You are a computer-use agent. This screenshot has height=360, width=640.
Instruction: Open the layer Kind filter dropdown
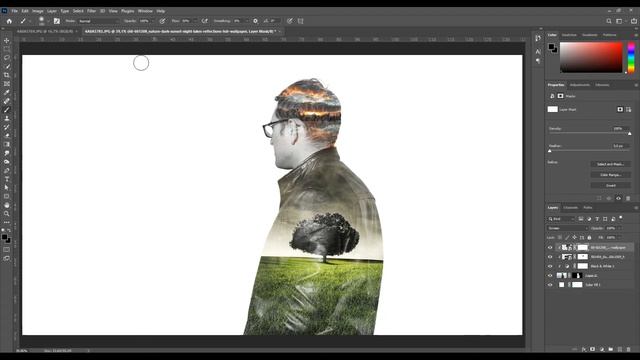pos(561,219)
